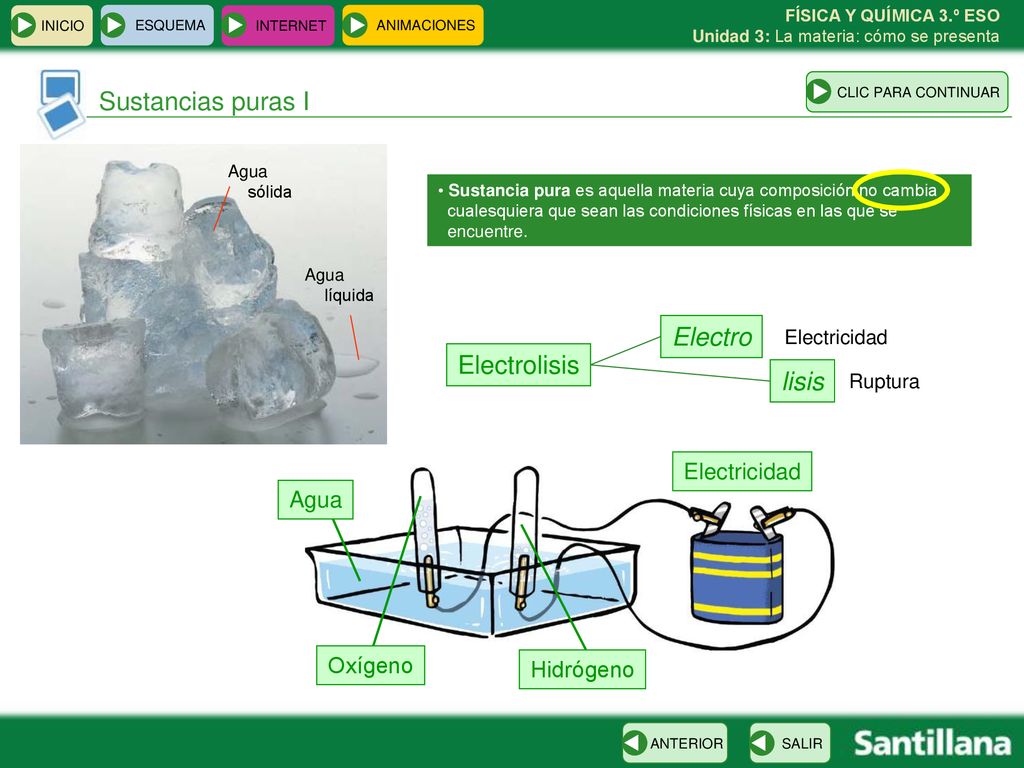
Task: Click the 'Sustancia pura' bold definition text
Action: [x=508, y=190]
